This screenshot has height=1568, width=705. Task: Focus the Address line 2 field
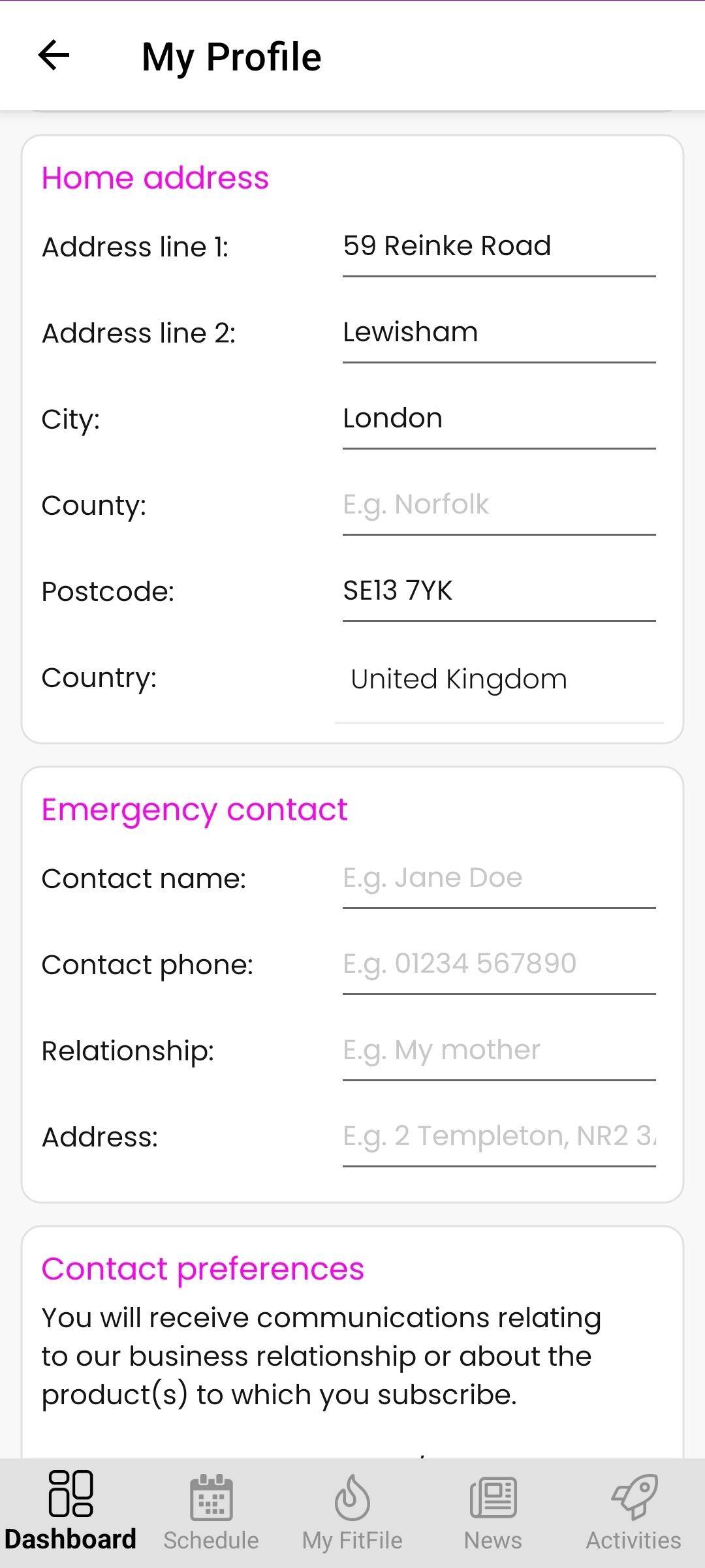point(499,333)
